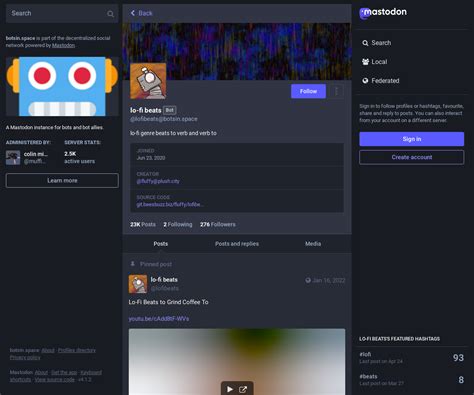Open the Mastodon link in server description
This screenshot has height=395, width=474.
click(63, 45)
